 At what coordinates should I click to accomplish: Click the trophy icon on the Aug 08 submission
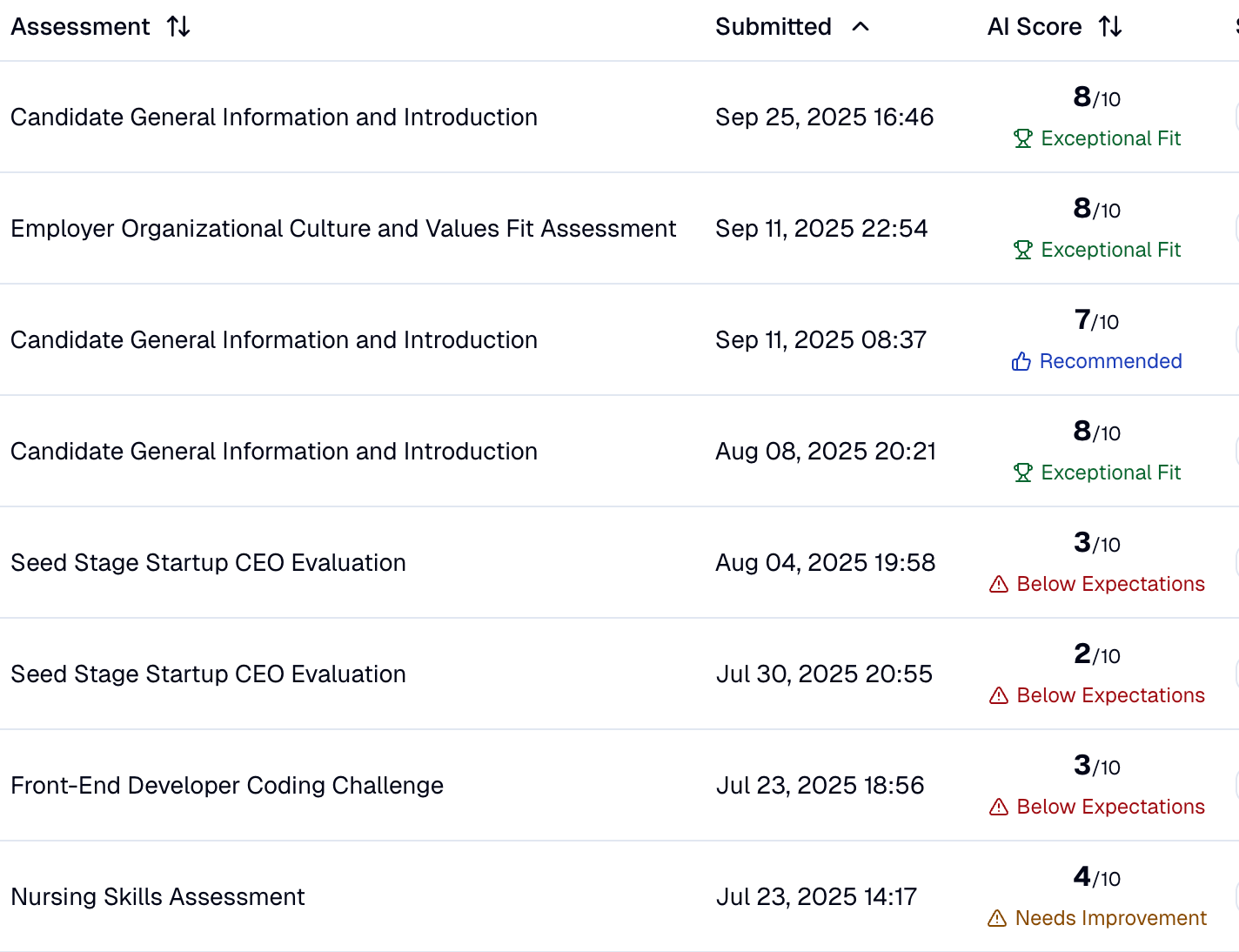point(1022,472)
